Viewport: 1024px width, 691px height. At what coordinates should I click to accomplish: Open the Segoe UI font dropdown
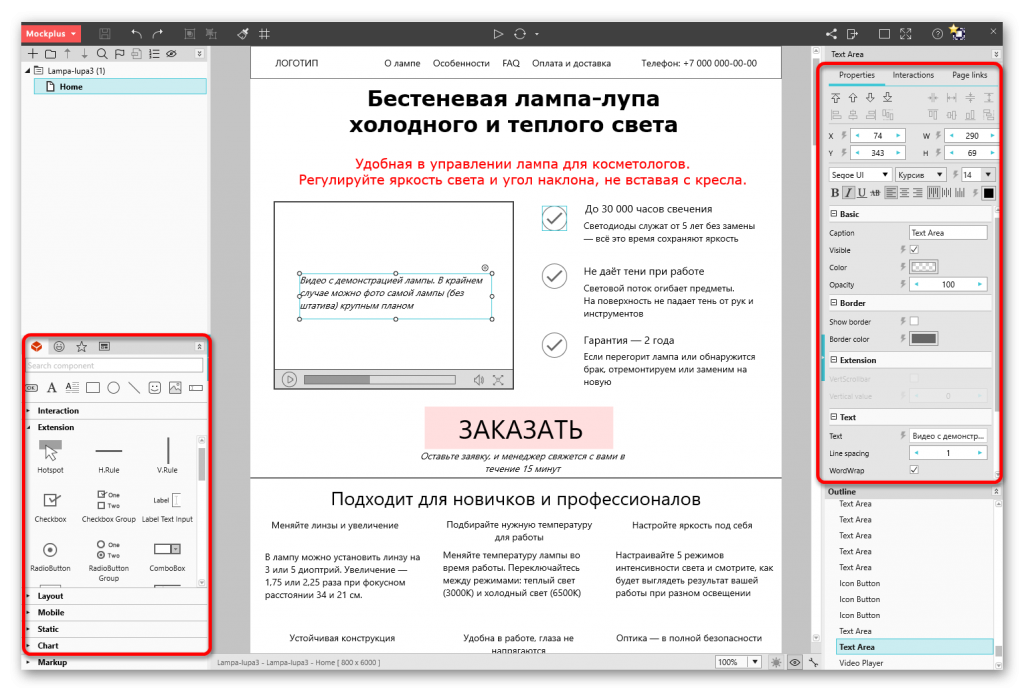pos(858,175)
